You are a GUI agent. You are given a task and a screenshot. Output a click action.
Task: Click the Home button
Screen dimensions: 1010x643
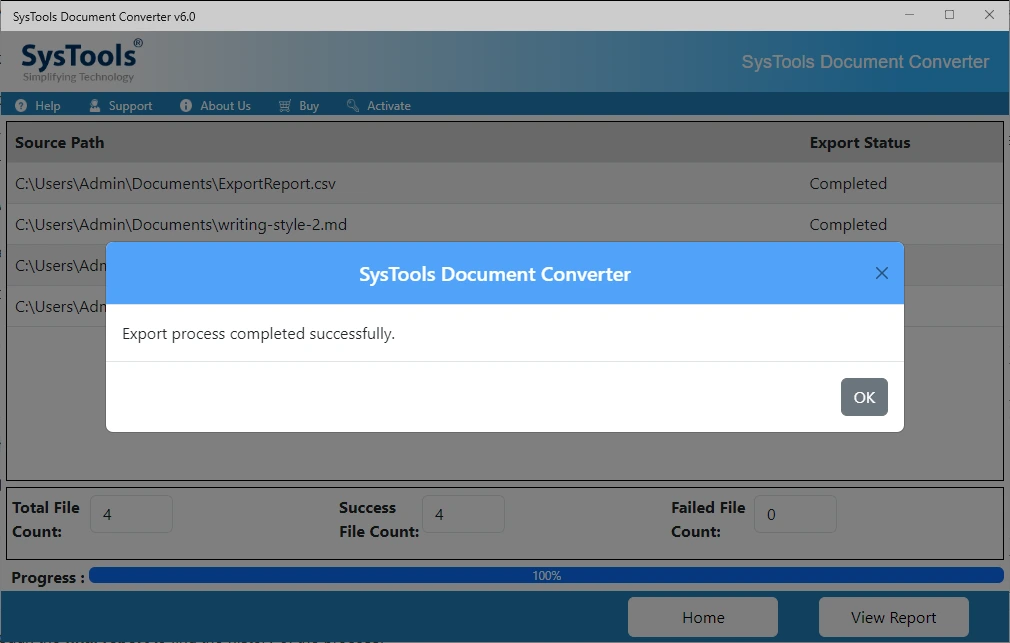click(x=703, y=617)
